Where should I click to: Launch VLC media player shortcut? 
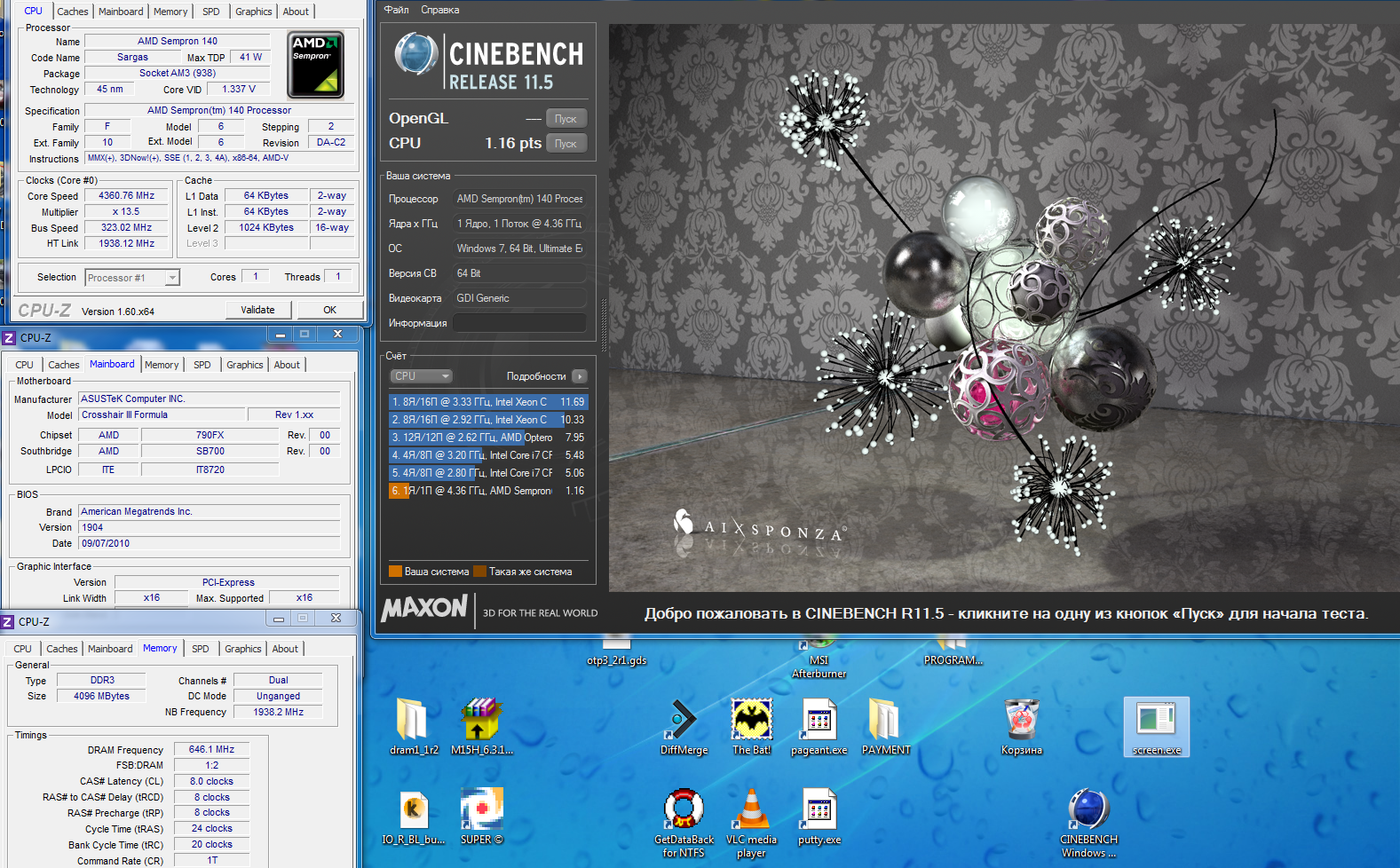coord(751,809)
